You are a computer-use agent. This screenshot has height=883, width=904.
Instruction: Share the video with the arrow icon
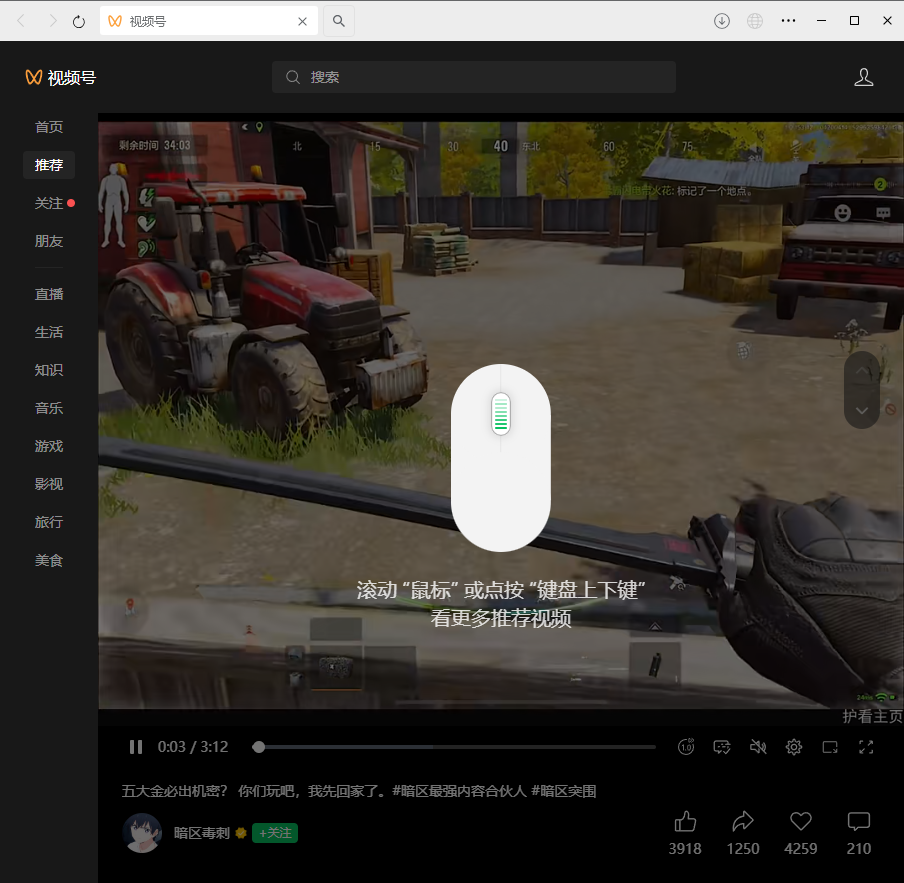[743, 821]
